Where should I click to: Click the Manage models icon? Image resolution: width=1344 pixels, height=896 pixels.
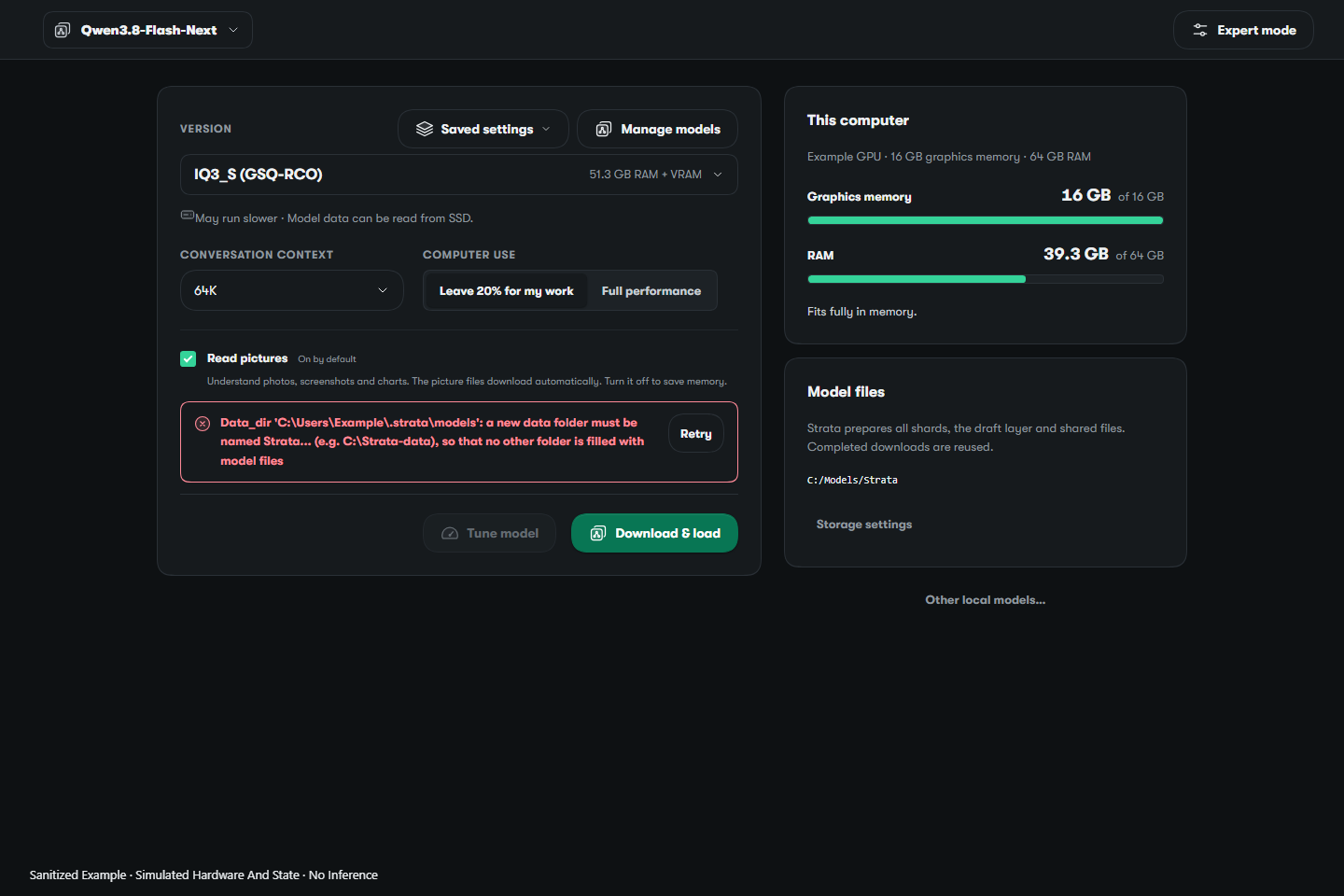[x=604, y=129]
